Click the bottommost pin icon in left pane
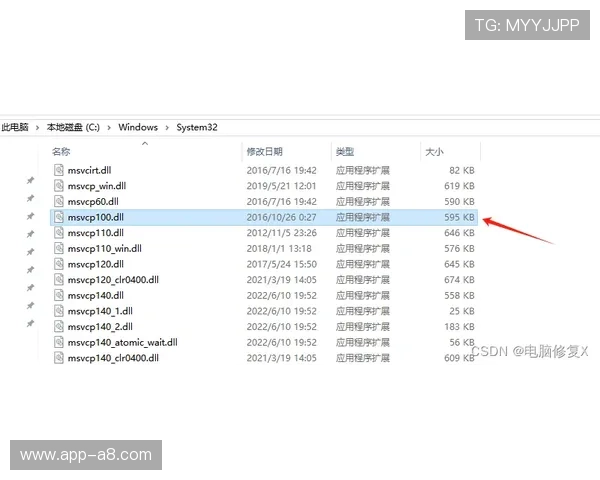The image size is (600, 480). [30, 324]
